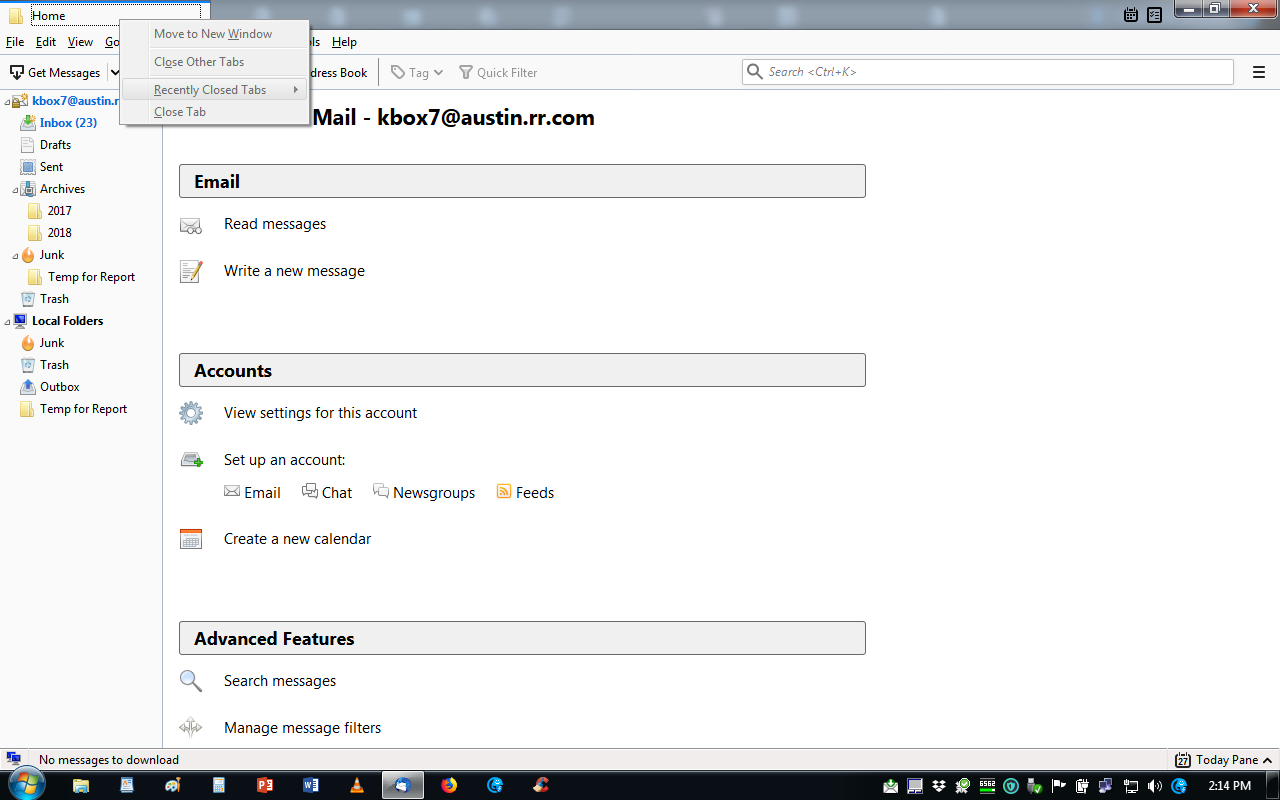Click Create a new calendar link
This screenshot has width=1280, height=800.
(x=297, y=539)
